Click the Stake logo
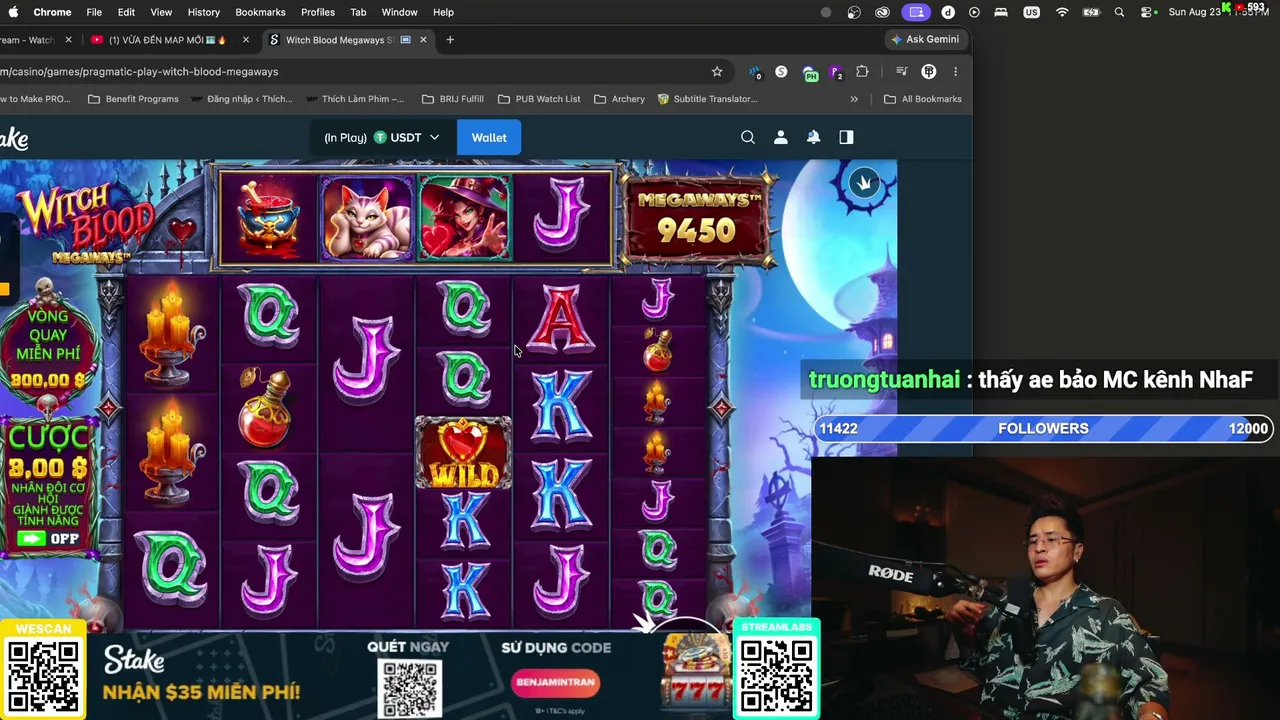Image resolution: width=1280 pixels, height=720 pixels. click(x=13, y=139)
